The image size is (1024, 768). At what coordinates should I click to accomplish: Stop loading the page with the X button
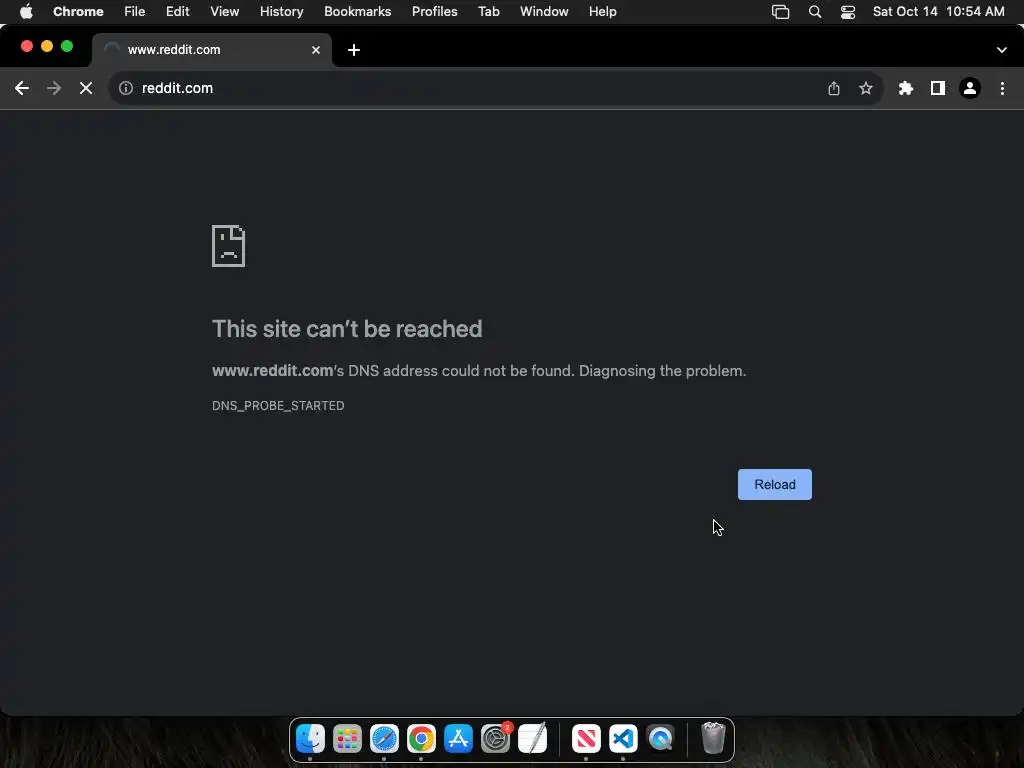pyautogui.click(x=86, y=88)
